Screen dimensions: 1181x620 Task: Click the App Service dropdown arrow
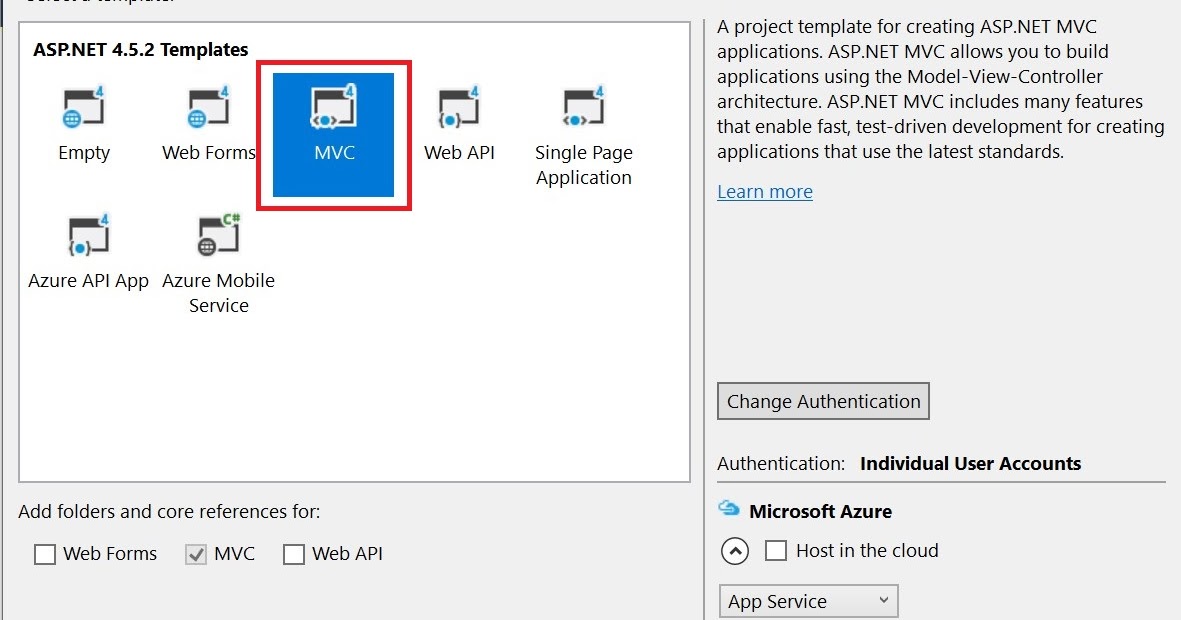(x=884, y=601)
